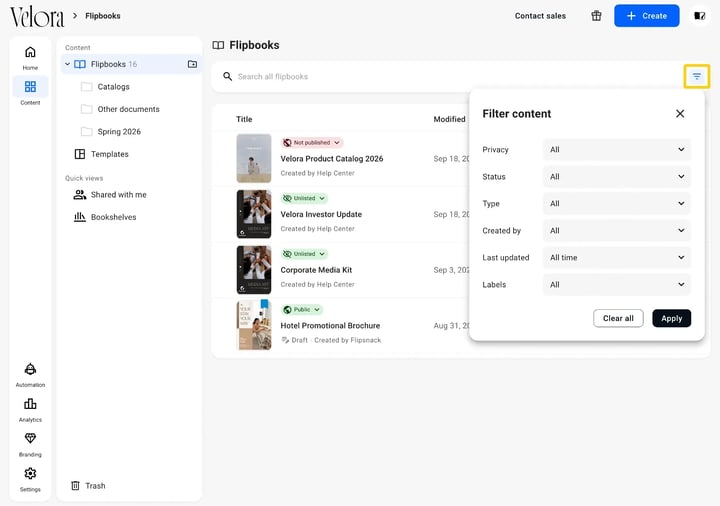720x506 pixels.
Task: Click Contact sales link
Action: click(x=540, y=16)
